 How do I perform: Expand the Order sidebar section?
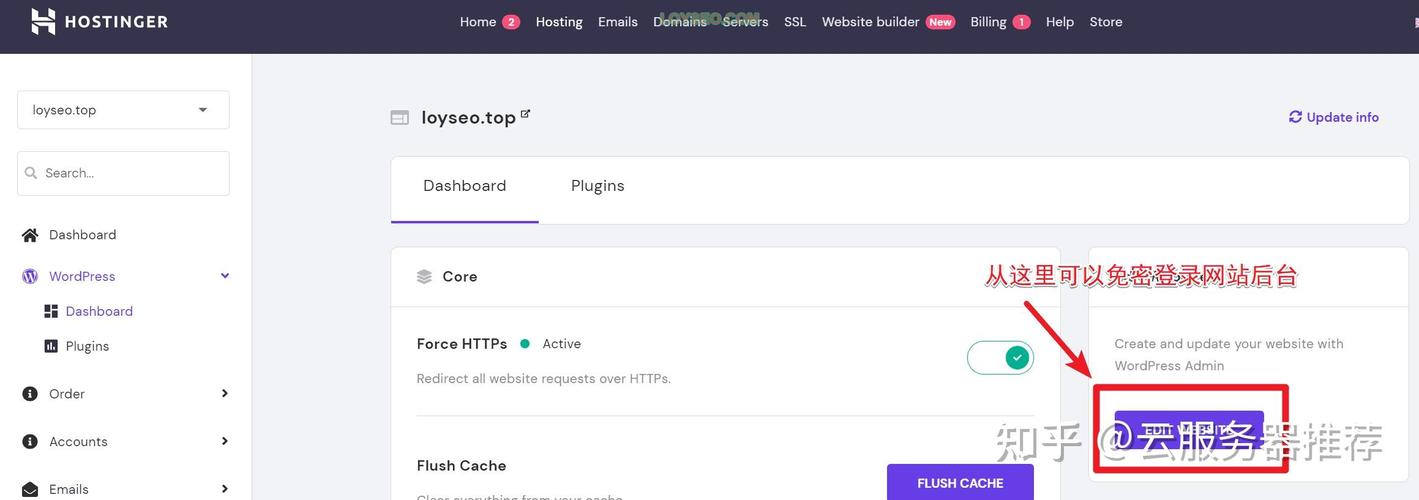click(x=225, y=394)
